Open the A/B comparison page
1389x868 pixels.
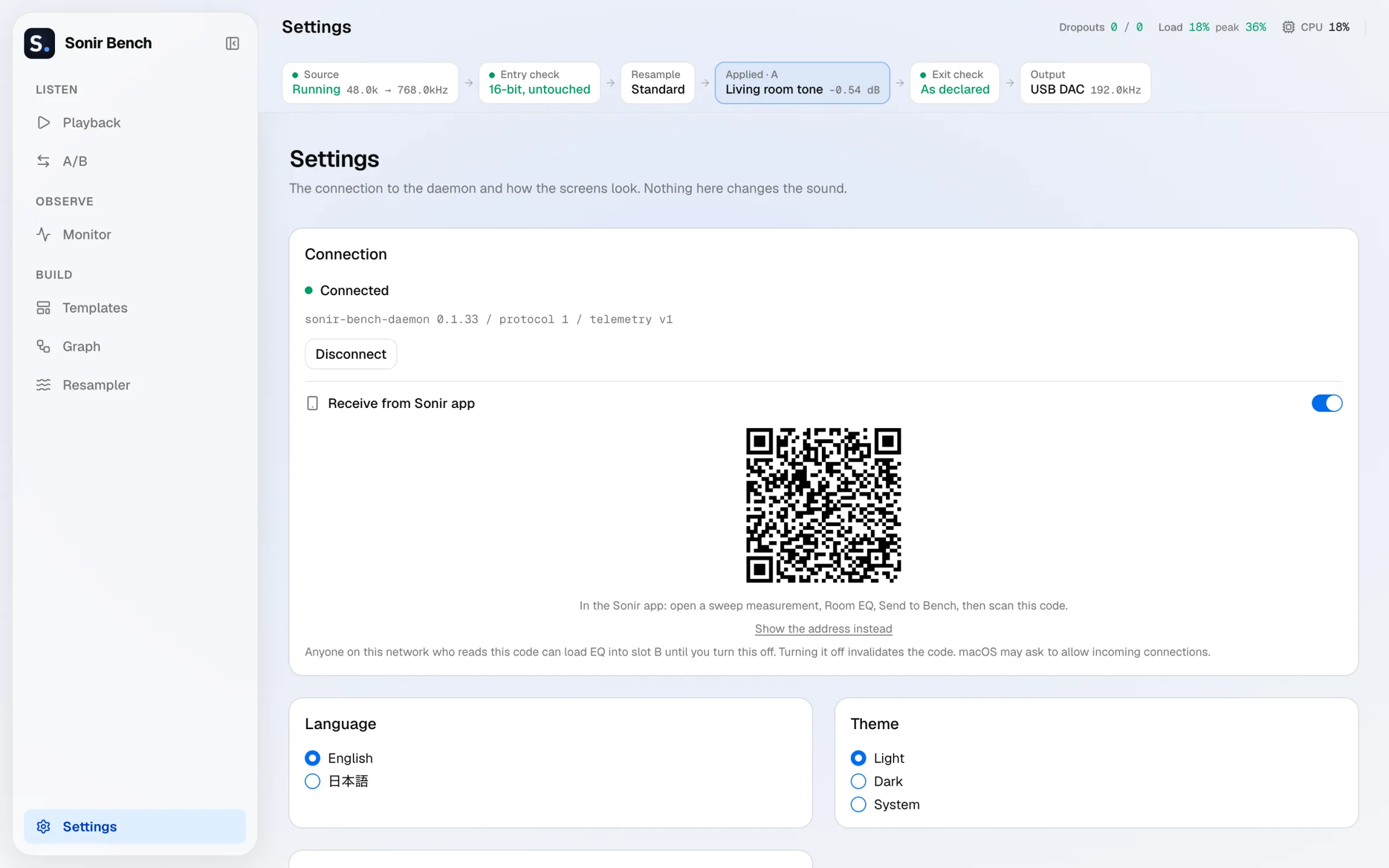[135, 161]
